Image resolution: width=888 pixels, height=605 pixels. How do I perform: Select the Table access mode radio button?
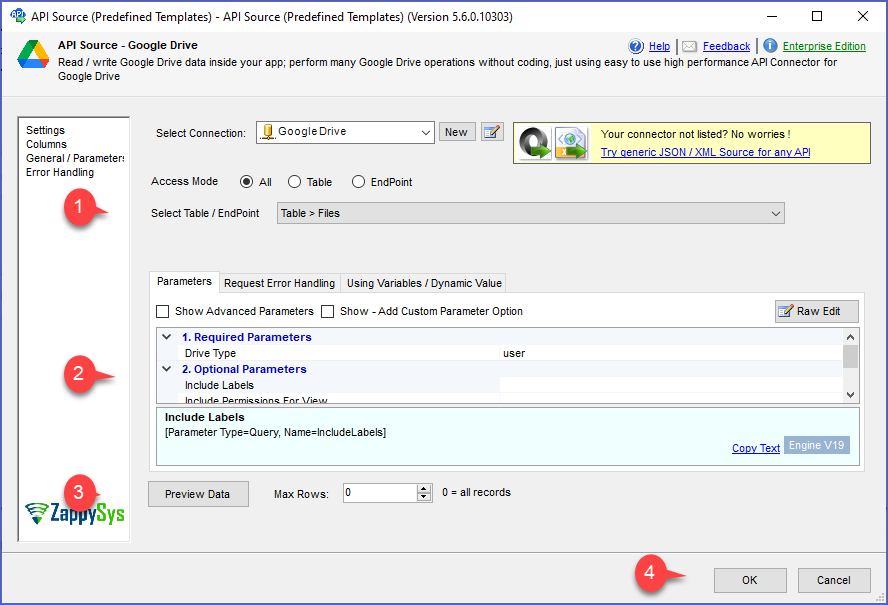294,182
